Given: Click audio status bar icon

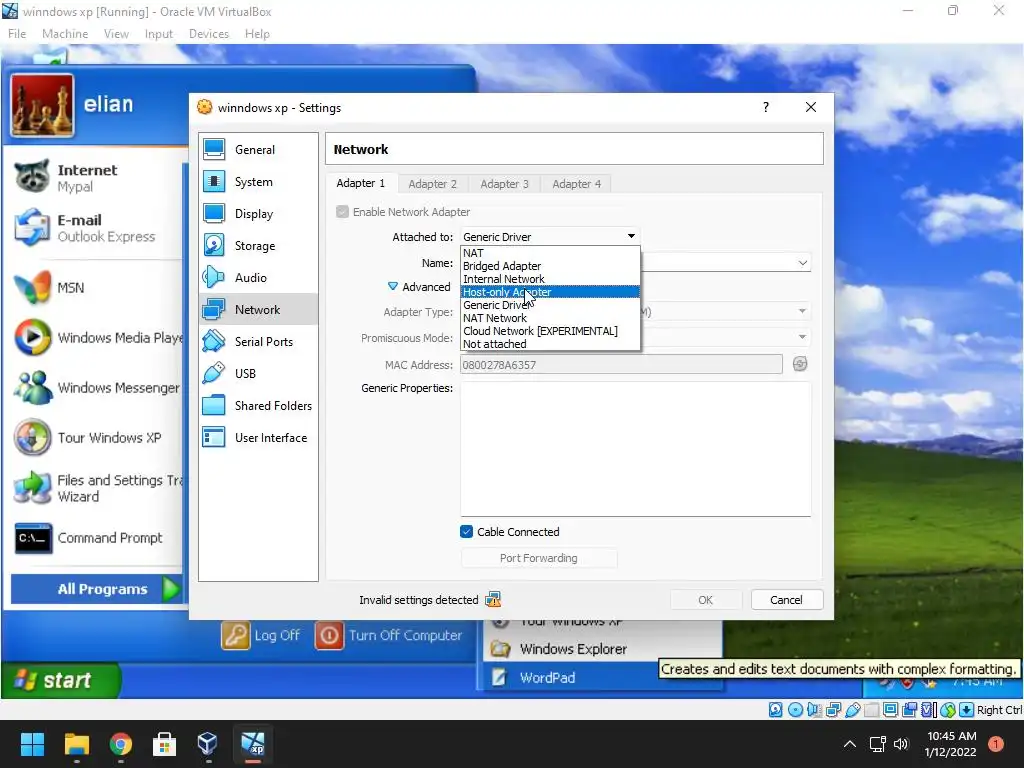Looking at the screenshot, I should click(x=814, y=710).
